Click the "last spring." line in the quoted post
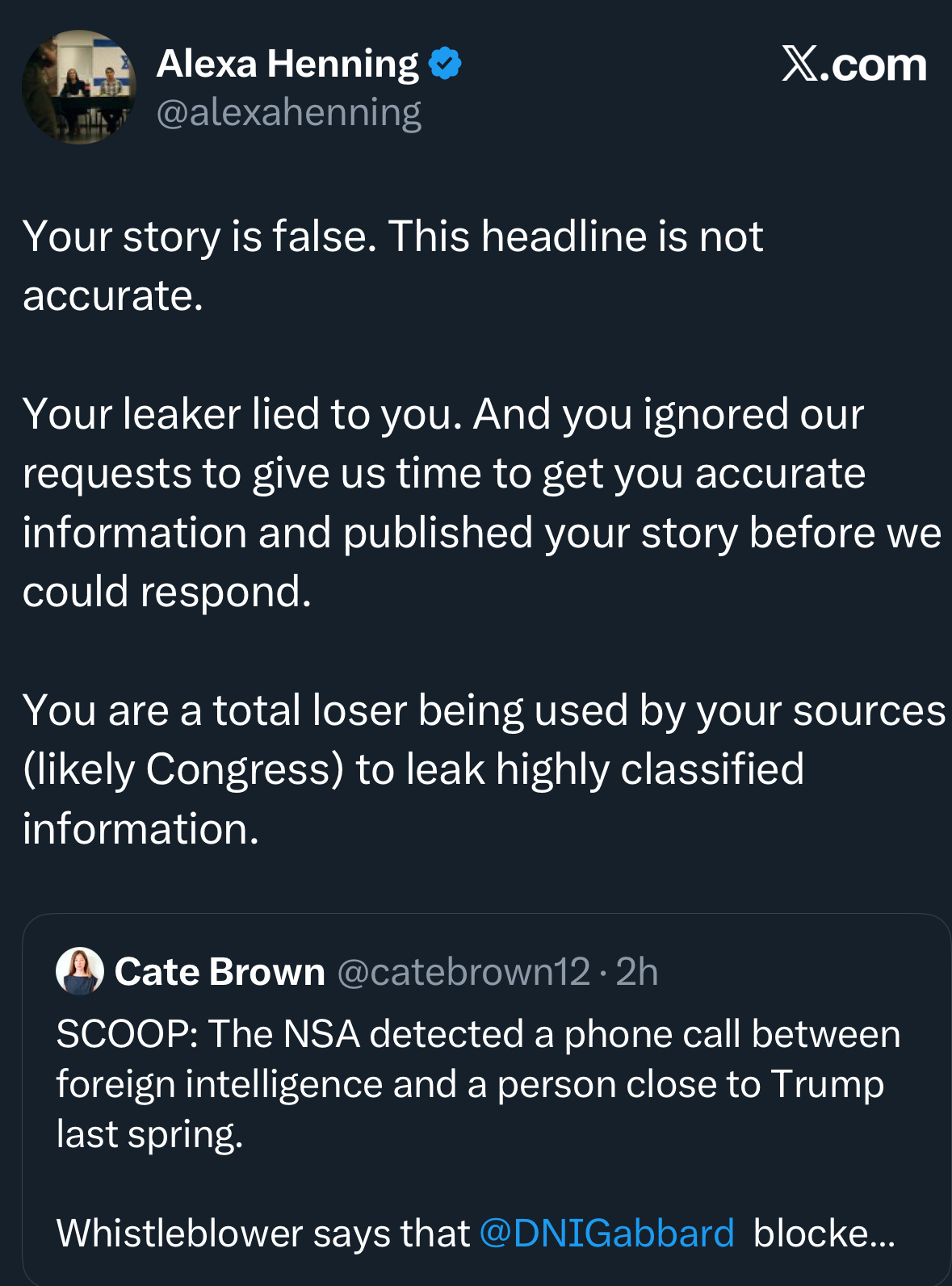This screenshot has height=1286, width=952. (x=149, y=1134)
